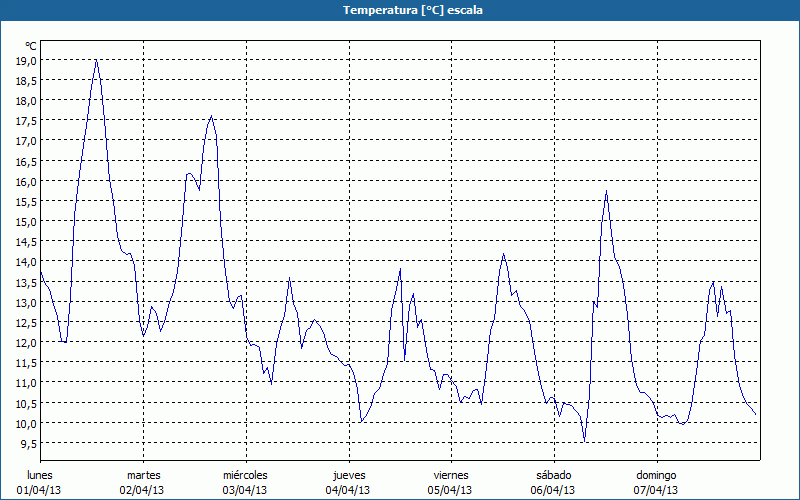Pick the "sábado" day label
800x500 pixels.
[x=553, y=474]
